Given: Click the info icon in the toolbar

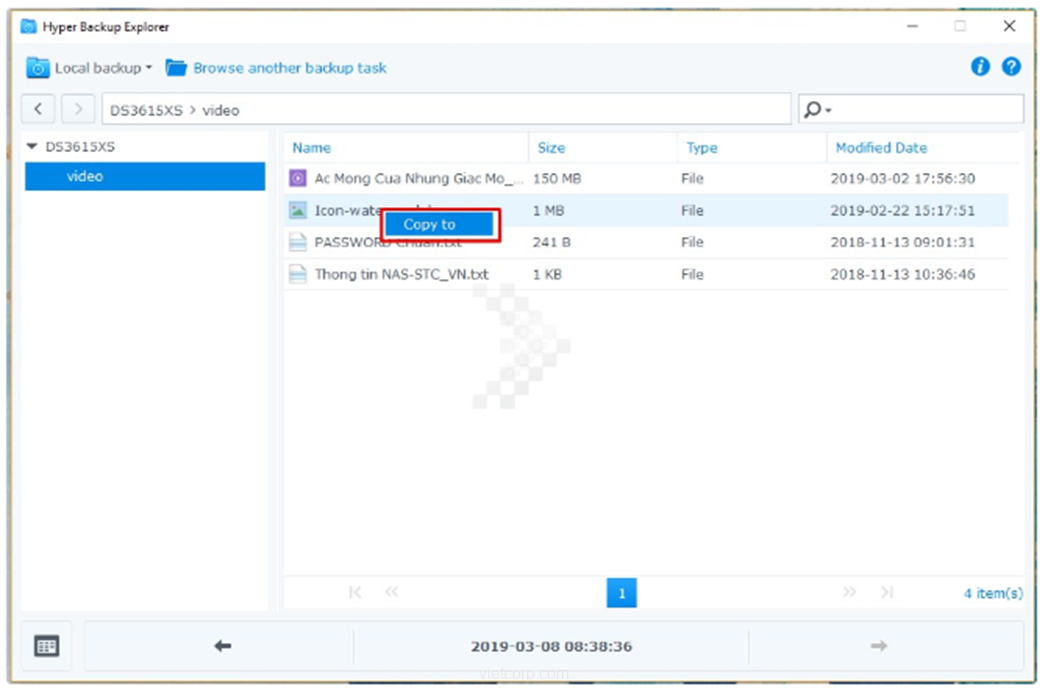Looking at the screenshot, I should point(980,67).
